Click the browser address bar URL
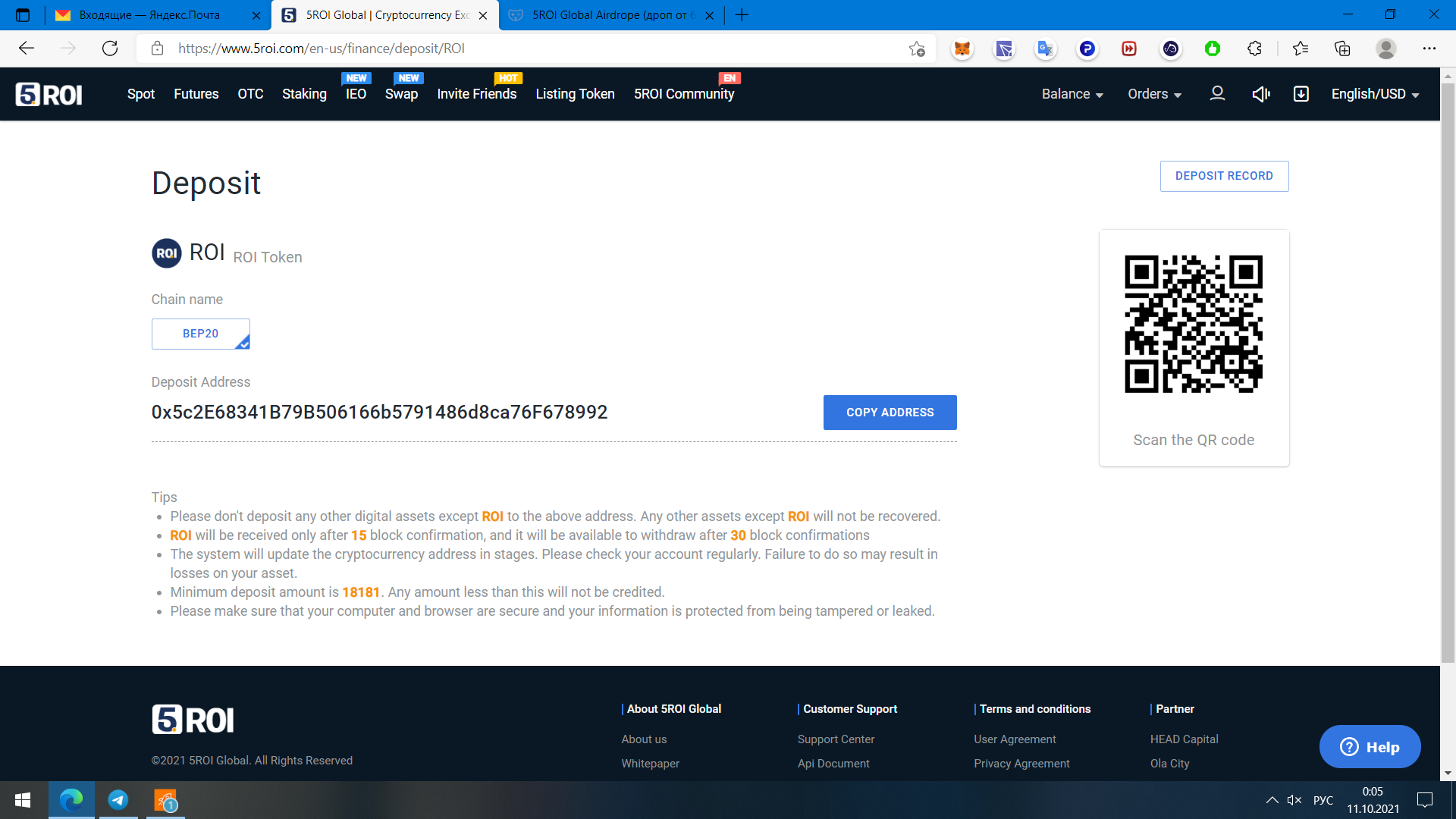This screenshot has width=1456, height=819. (322, 49)
